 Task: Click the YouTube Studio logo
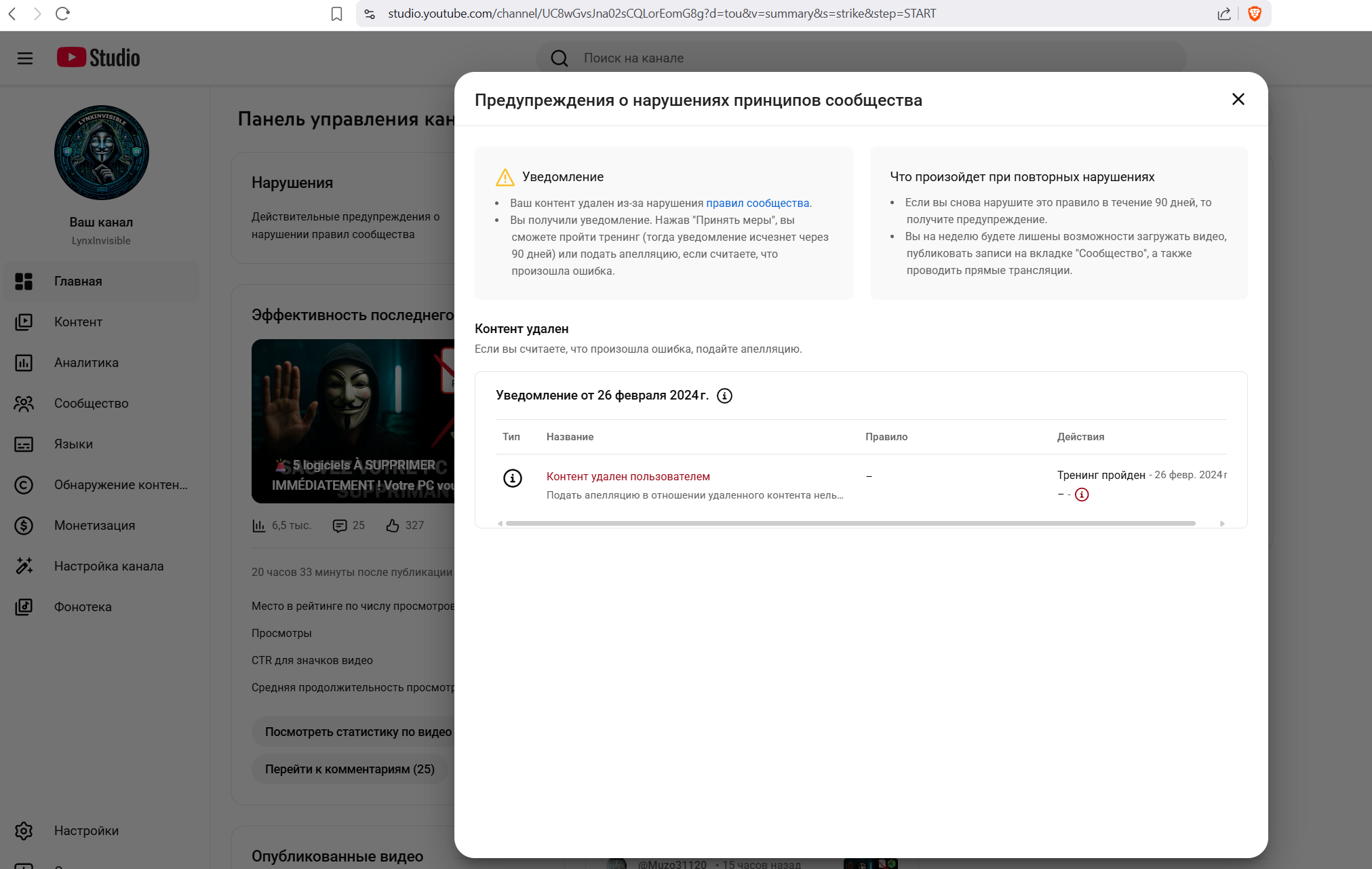tap(98, 58)
